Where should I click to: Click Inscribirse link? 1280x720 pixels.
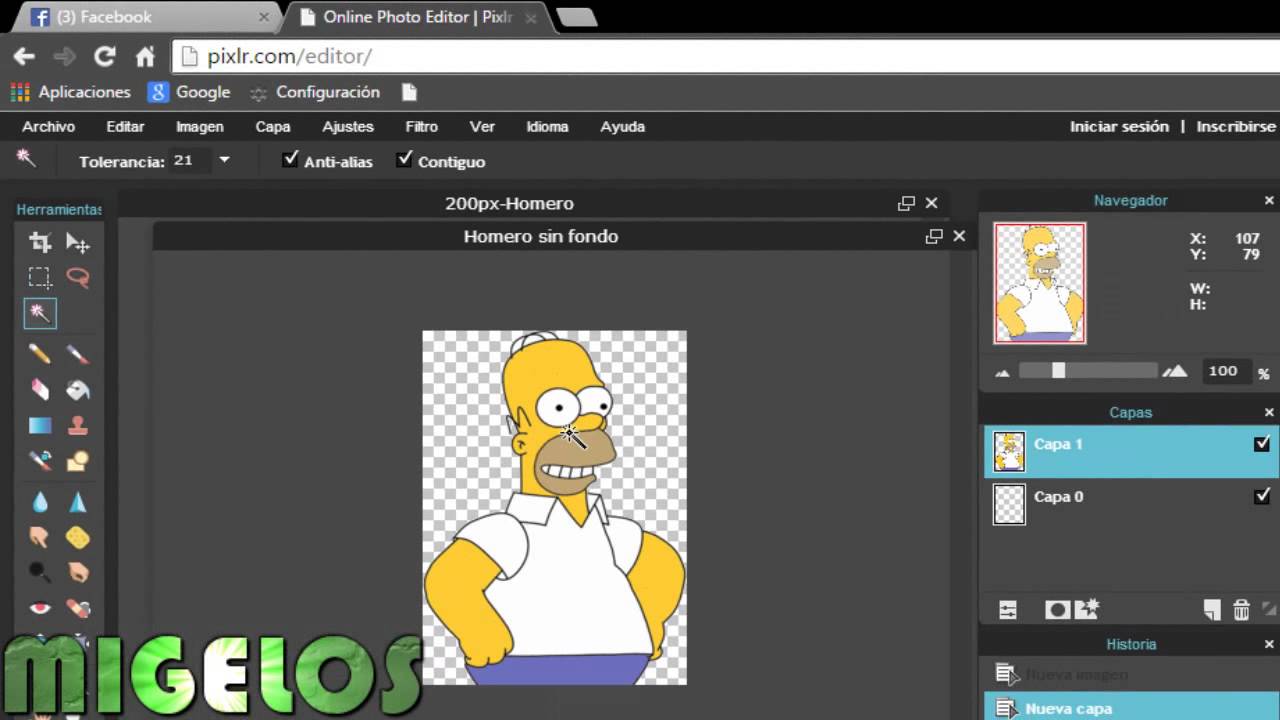coord(1236,126)
